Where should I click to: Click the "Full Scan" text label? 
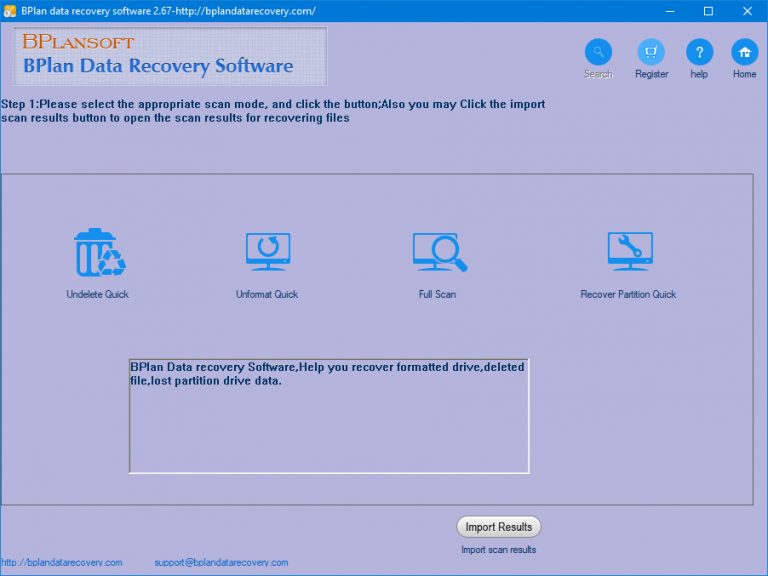click(x=437, y=294)
